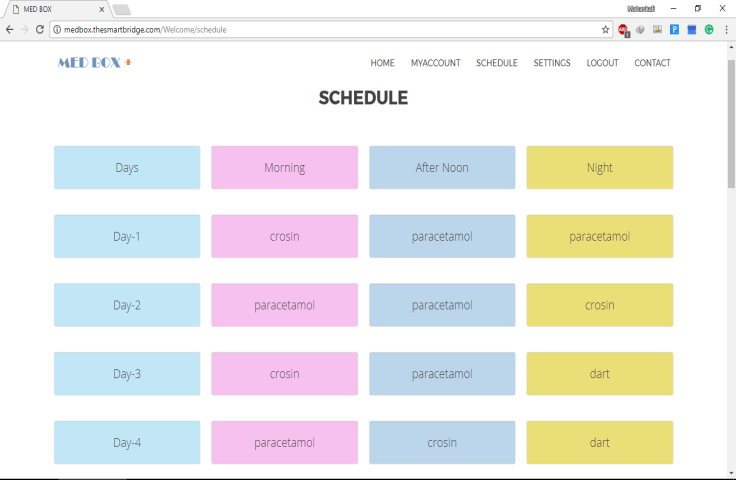Viewport: 736px width, 480px height.
Task: Click the browser back arrow
Action: pyautogui.click(x=9, y=30)
